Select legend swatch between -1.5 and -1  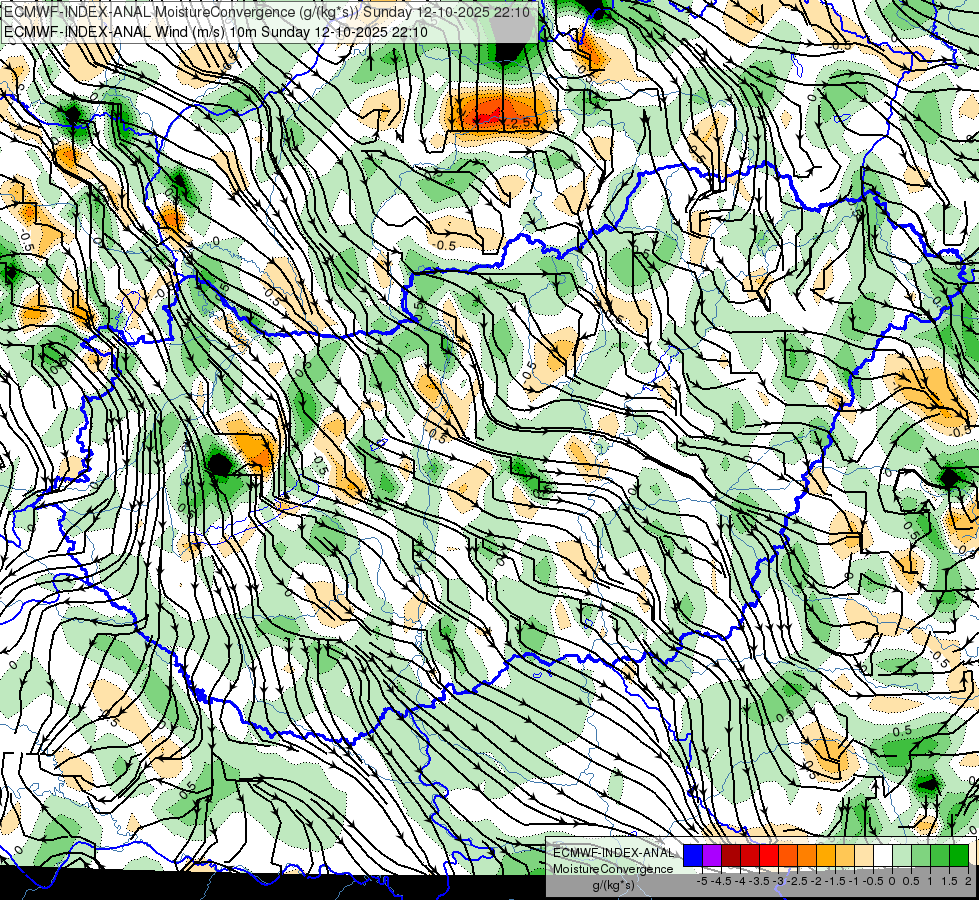click(845, 856)
